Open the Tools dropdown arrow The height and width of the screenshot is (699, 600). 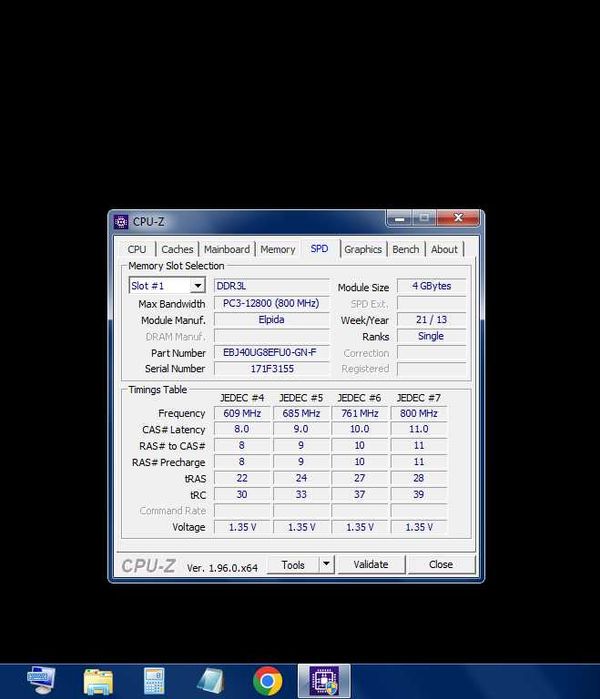(x=326, y=564)
